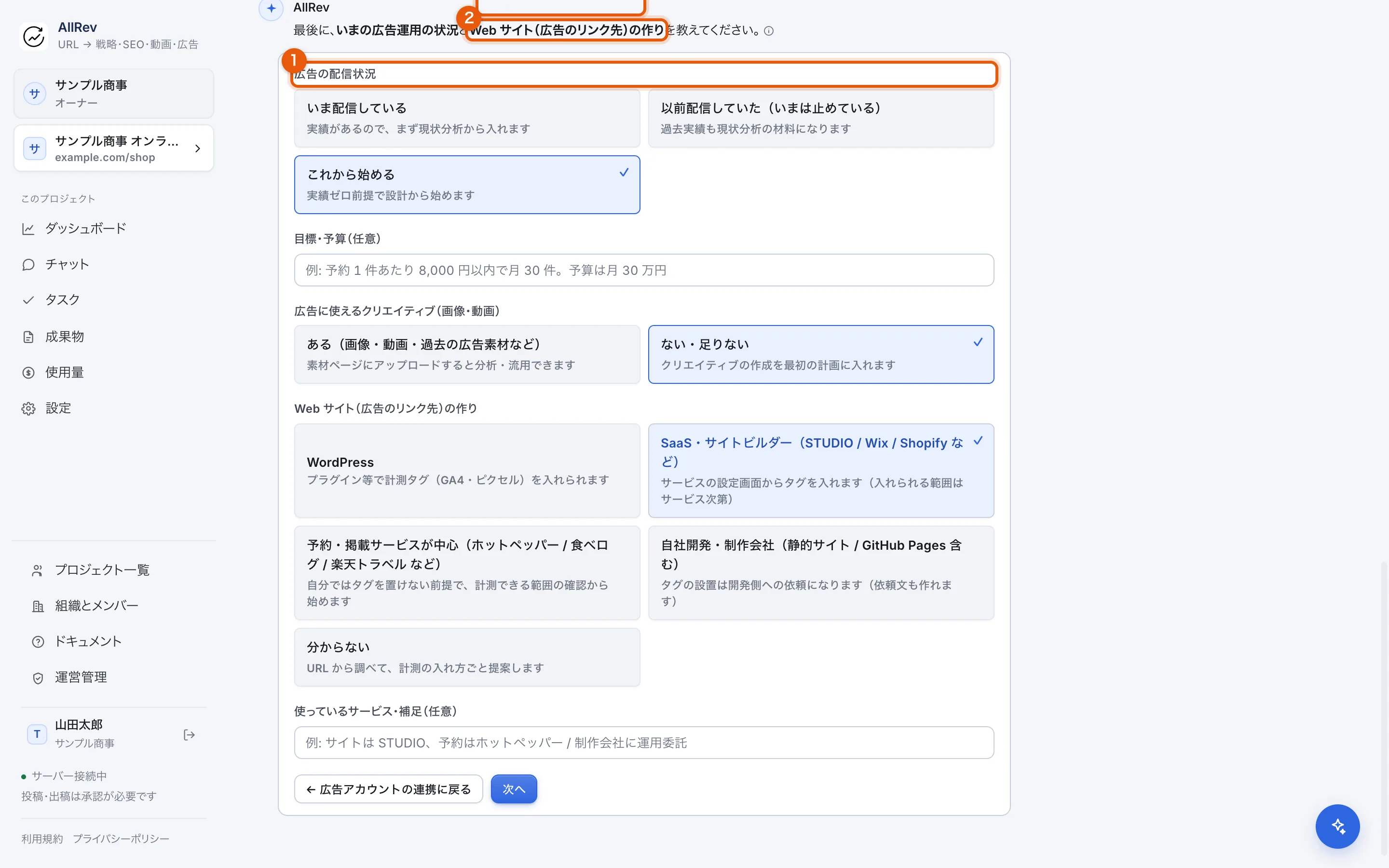Open the 使用量 menu item
Image resolution: width=1389 pixels, height=868 pixels.
tap(114, 373)
